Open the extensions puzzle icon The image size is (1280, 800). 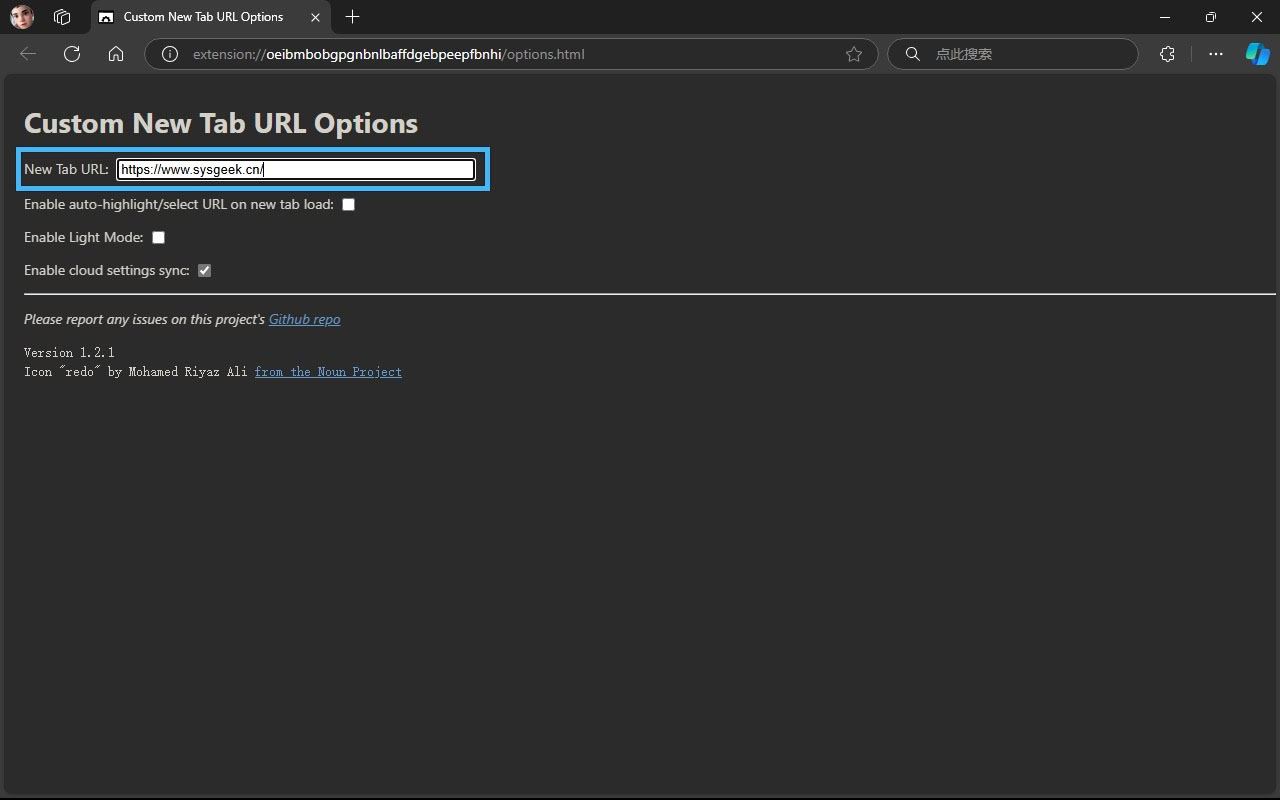(x=1167, y=54)
